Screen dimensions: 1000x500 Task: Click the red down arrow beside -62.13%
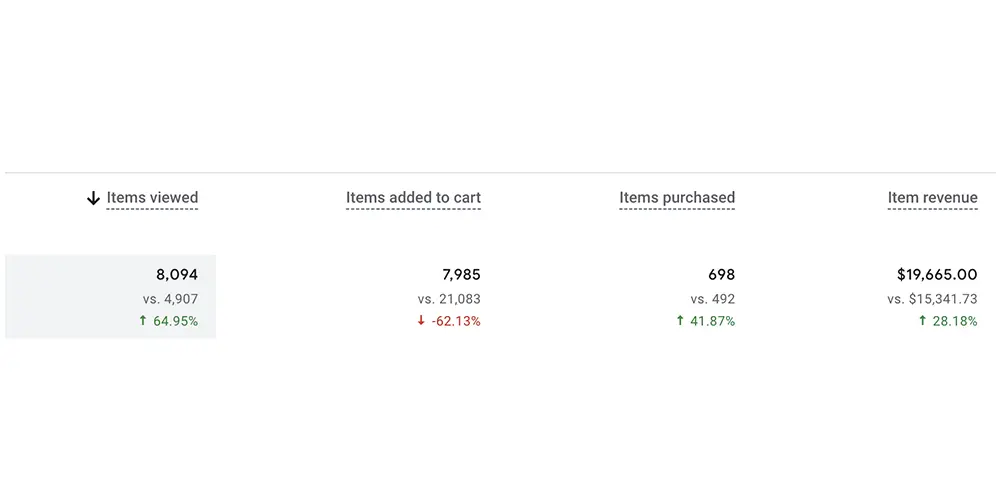click(x=421, y=321)
